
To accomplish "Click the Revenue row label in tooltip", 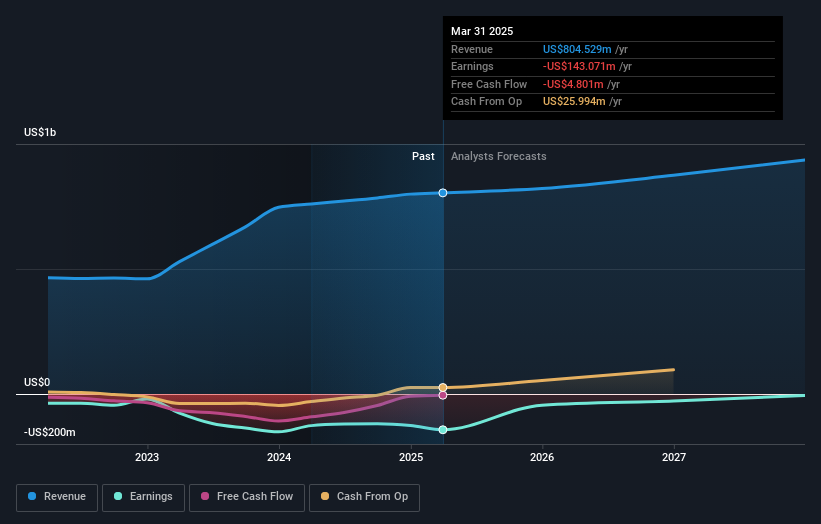I will tap(472, 49).
